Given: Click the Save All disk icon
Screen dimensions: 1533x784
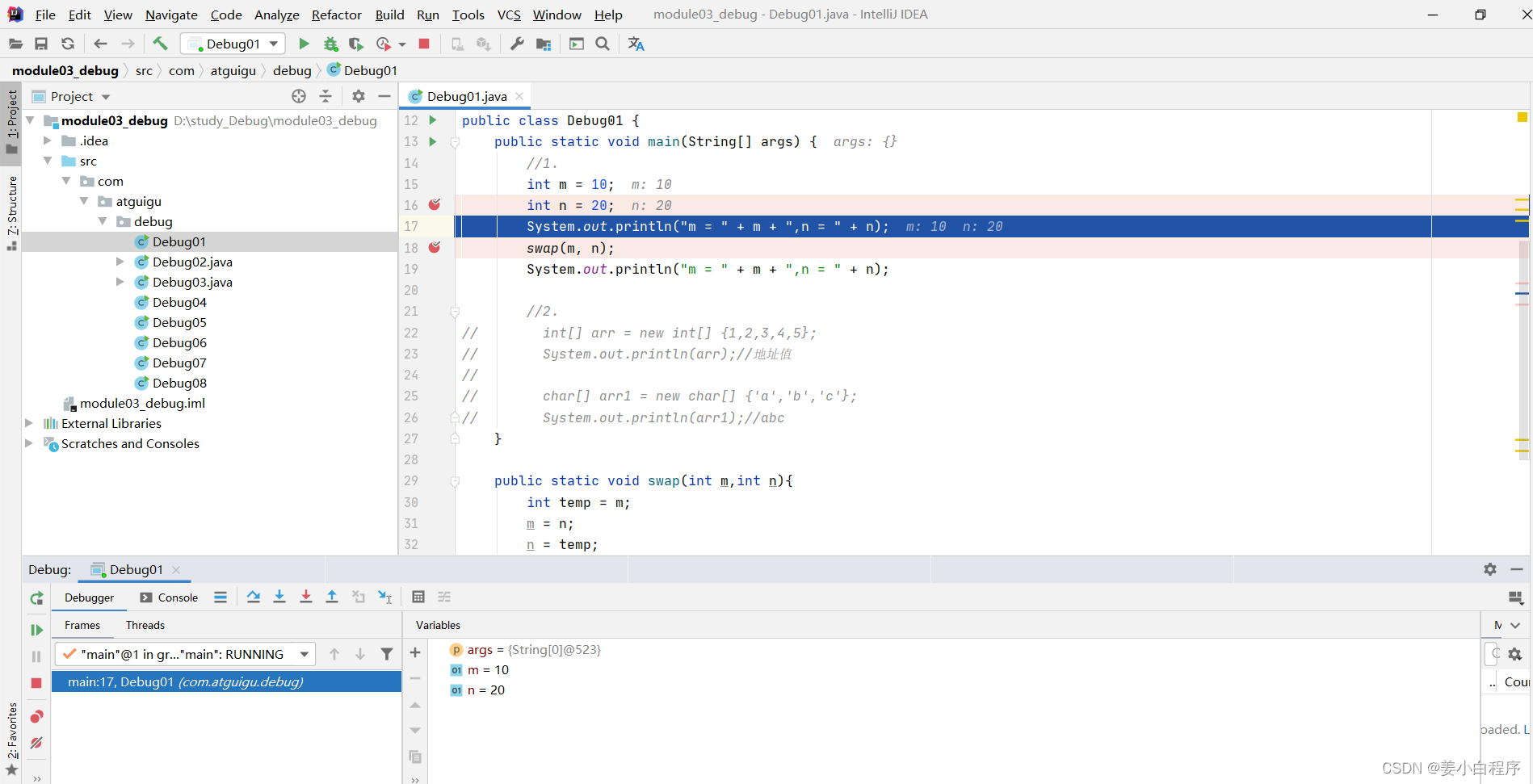Looking at the screenshot, I should click(41, 44).
